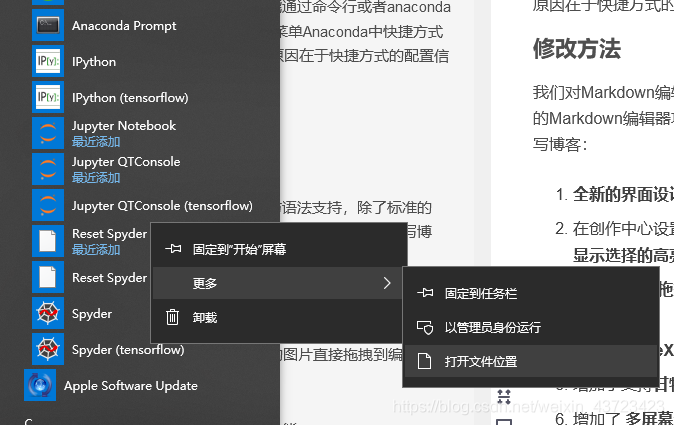Select 打开文件位置 in submenu
Image resolution: width=674 pixels, height=425 pixels.
click(531, 361)
